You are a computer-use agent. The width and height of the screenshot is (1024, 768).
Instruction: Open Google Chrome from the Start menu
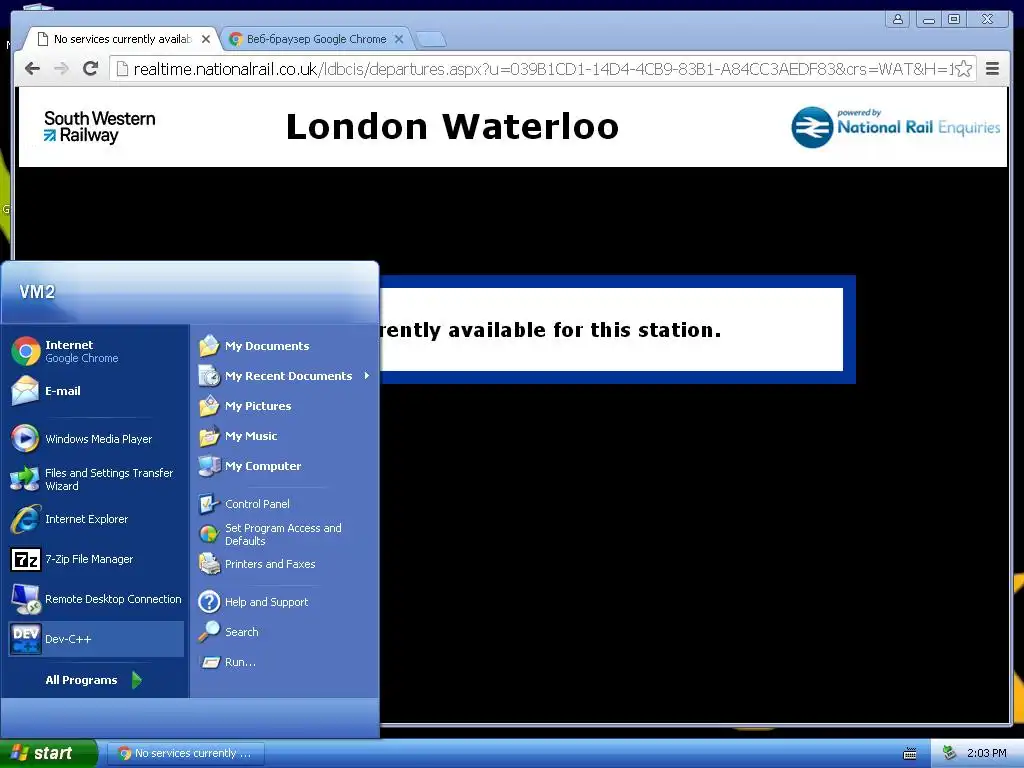point(95,351)
